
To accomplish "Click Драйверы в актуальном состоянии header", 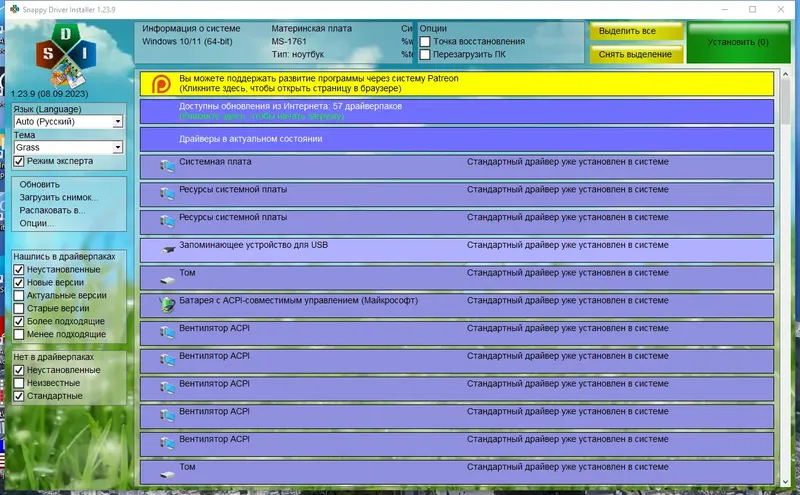I will tap(457, 139).
